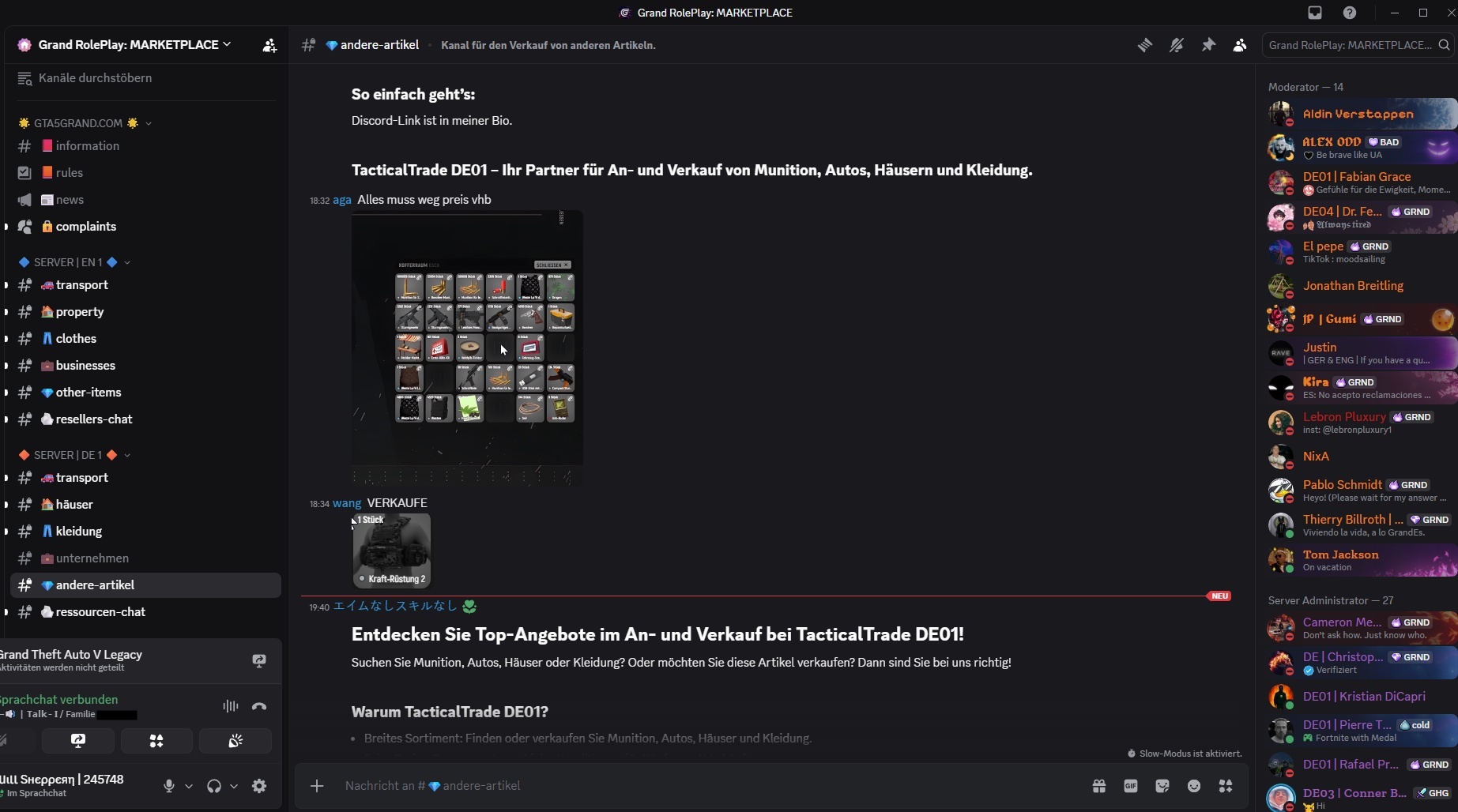The image size is (1458, 812).
Task: Switch to the other-items channel
Action: pyautogui.click(x=88, y=393)
